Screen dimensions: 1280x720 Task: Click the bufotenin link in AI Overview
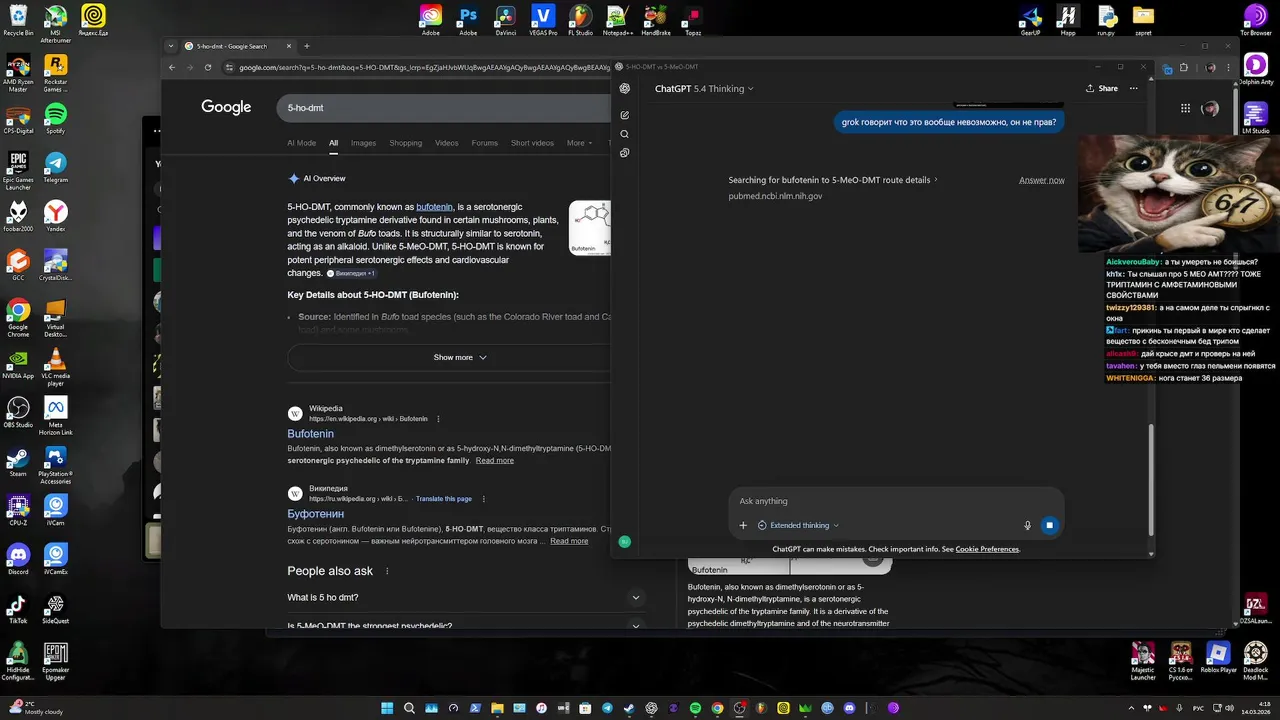pyautogui.click(x=434, y=207)
